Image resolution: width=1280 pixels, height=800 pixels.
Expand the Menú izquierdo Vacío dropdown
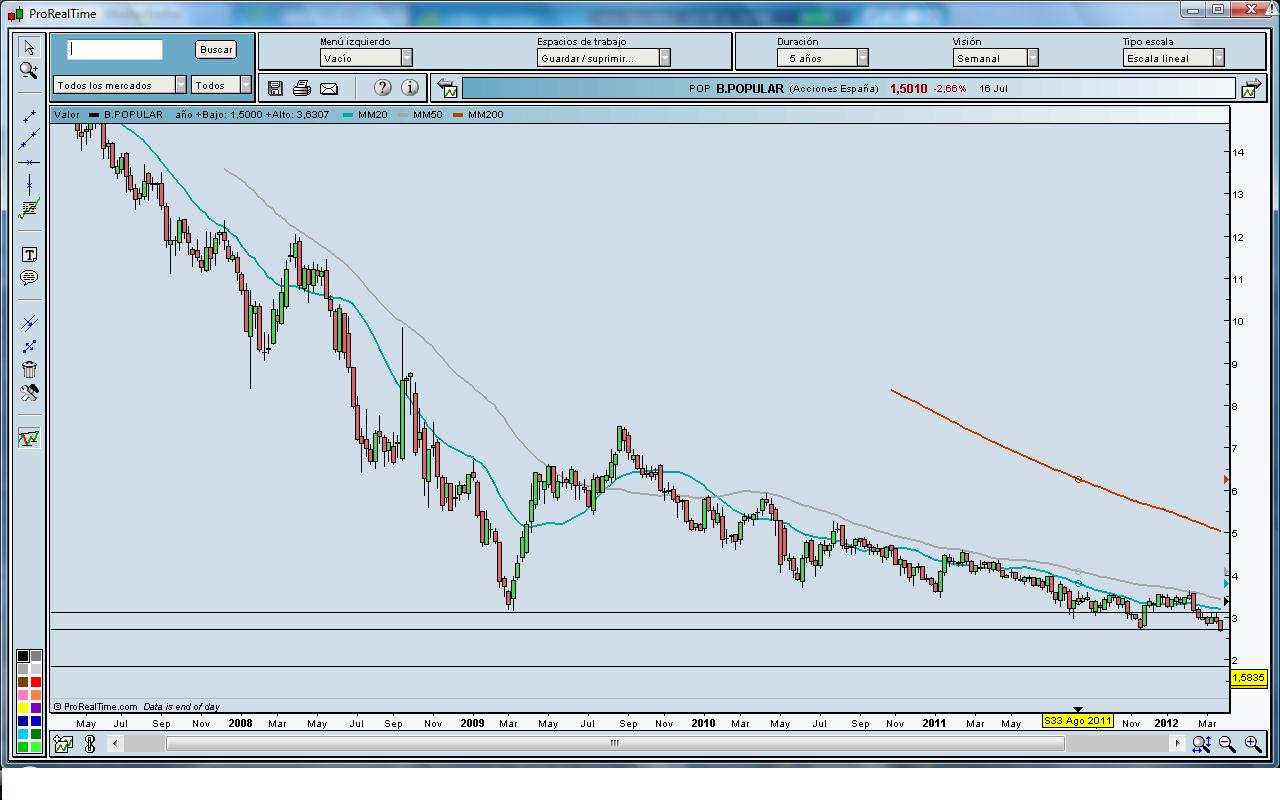click(366, 58)
